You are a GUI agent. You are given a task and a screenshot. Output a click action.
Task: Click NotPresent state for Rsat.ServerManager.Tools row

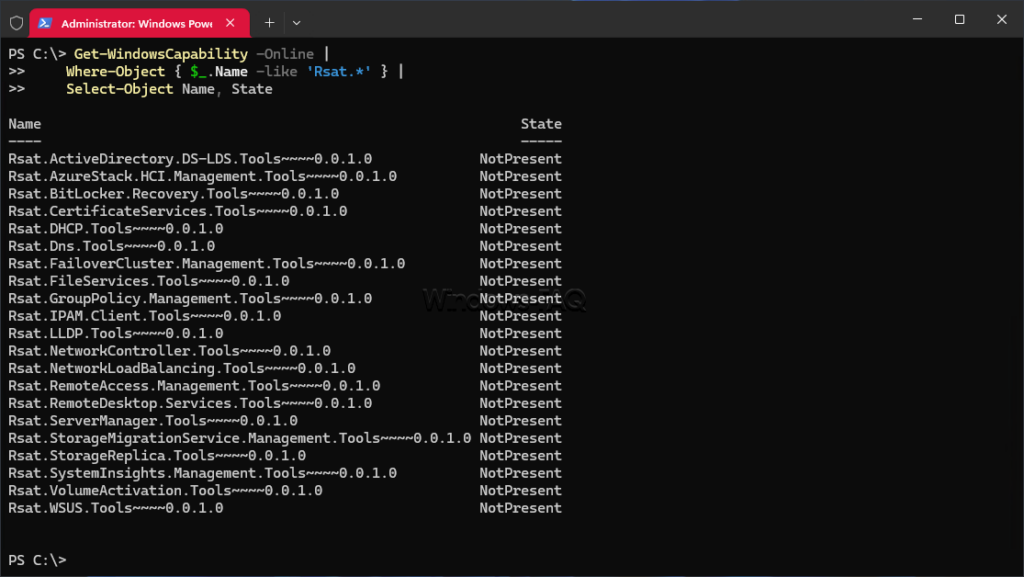520,420
